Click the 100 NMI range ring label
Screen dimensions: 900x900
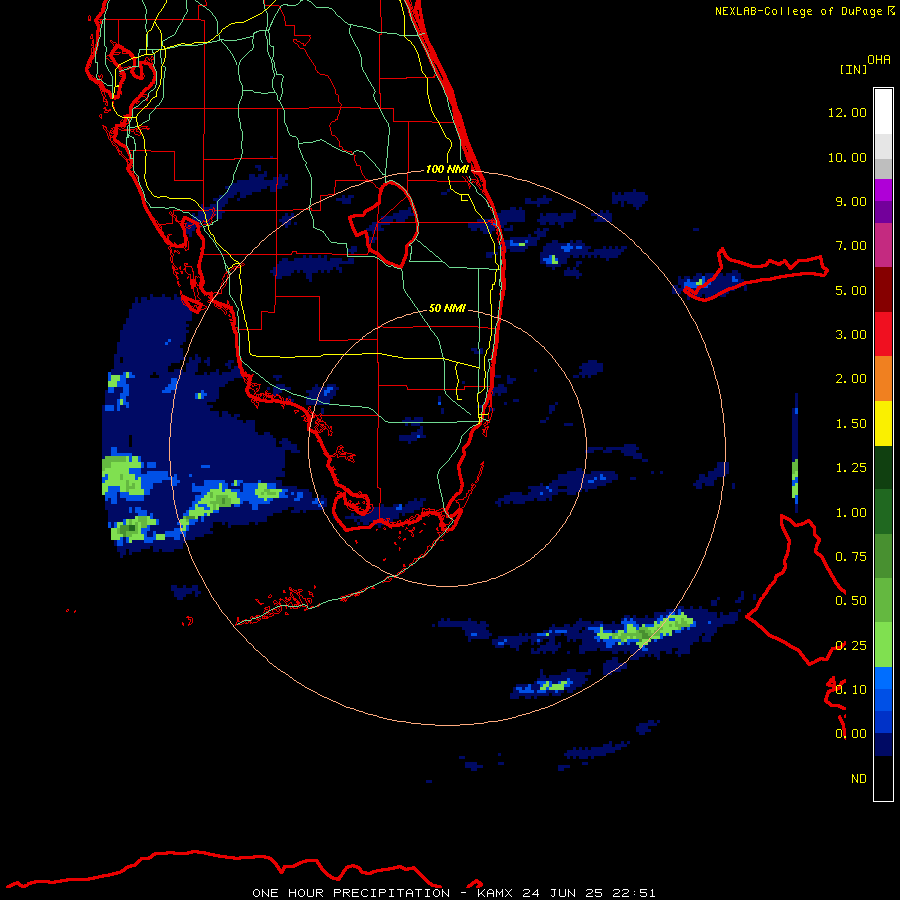pos(447,169)
